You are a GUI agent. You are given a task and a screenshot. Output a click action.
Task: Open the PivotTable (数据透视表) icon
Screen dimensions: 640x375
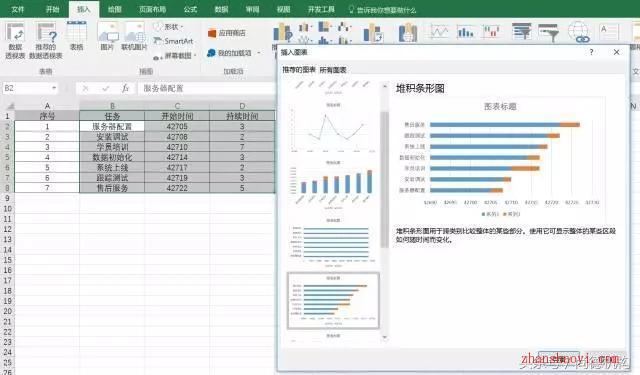[x=15, y=40]
